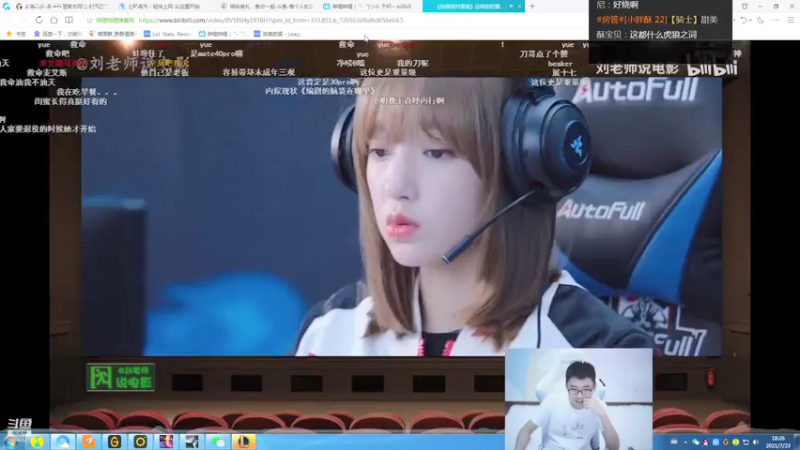Screen dimensions: 800x450
Task: Click the green security label in address bar
Action: pyautogui.click(x=115, y=20)
